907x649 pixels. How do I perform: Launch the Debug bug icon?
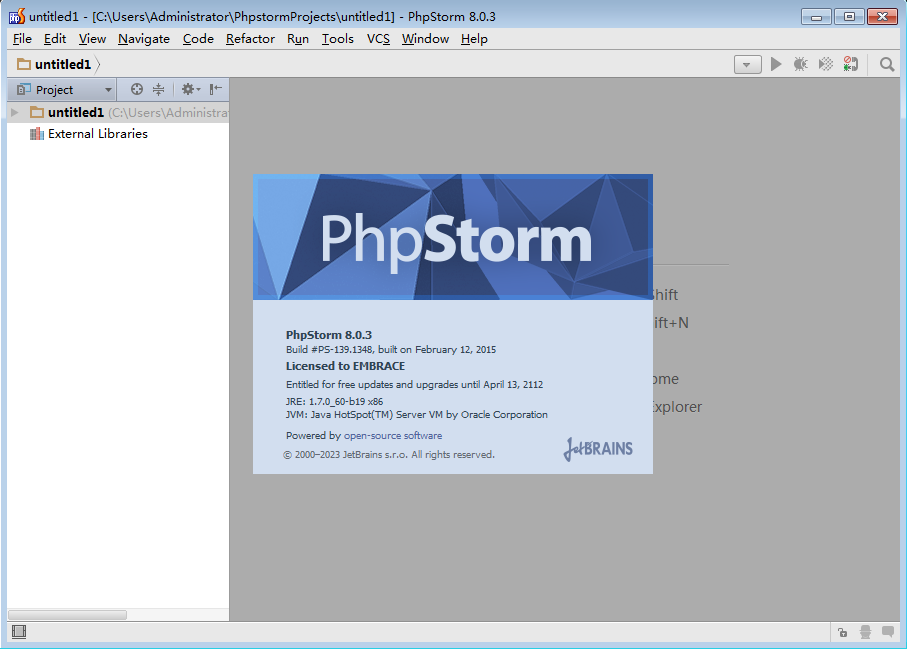[x=801, y=64]
